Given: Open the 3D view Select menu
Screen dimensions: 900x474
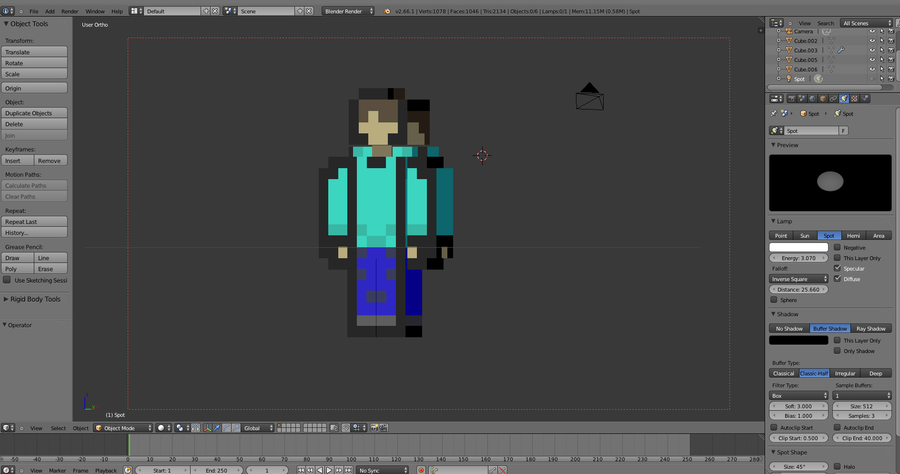Looking at the screenshot, I should coord(58,428).
